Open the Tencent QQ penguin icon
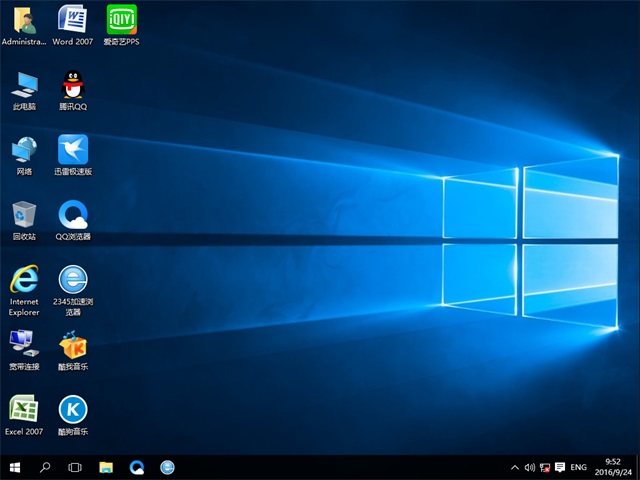This screenshot has width=640, height=480. tap(72, 85)
